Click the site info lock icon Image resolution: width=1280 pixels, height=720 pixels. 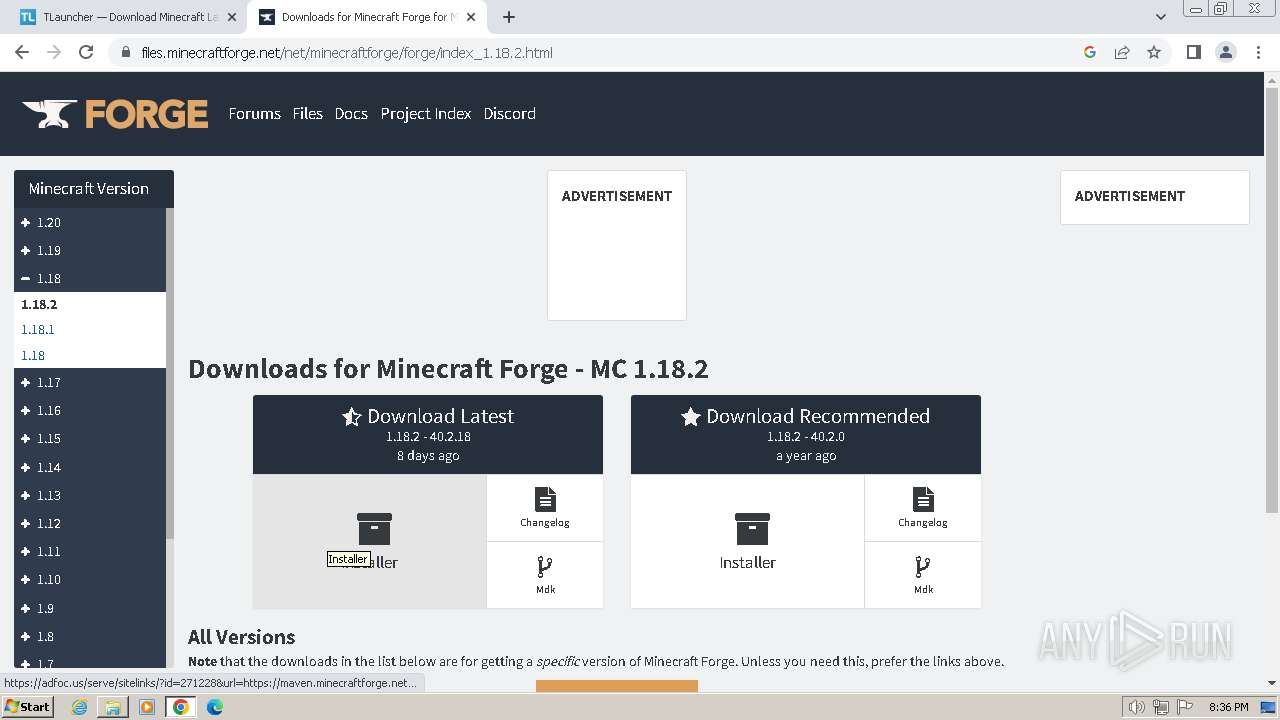click(x=126, y=52)
